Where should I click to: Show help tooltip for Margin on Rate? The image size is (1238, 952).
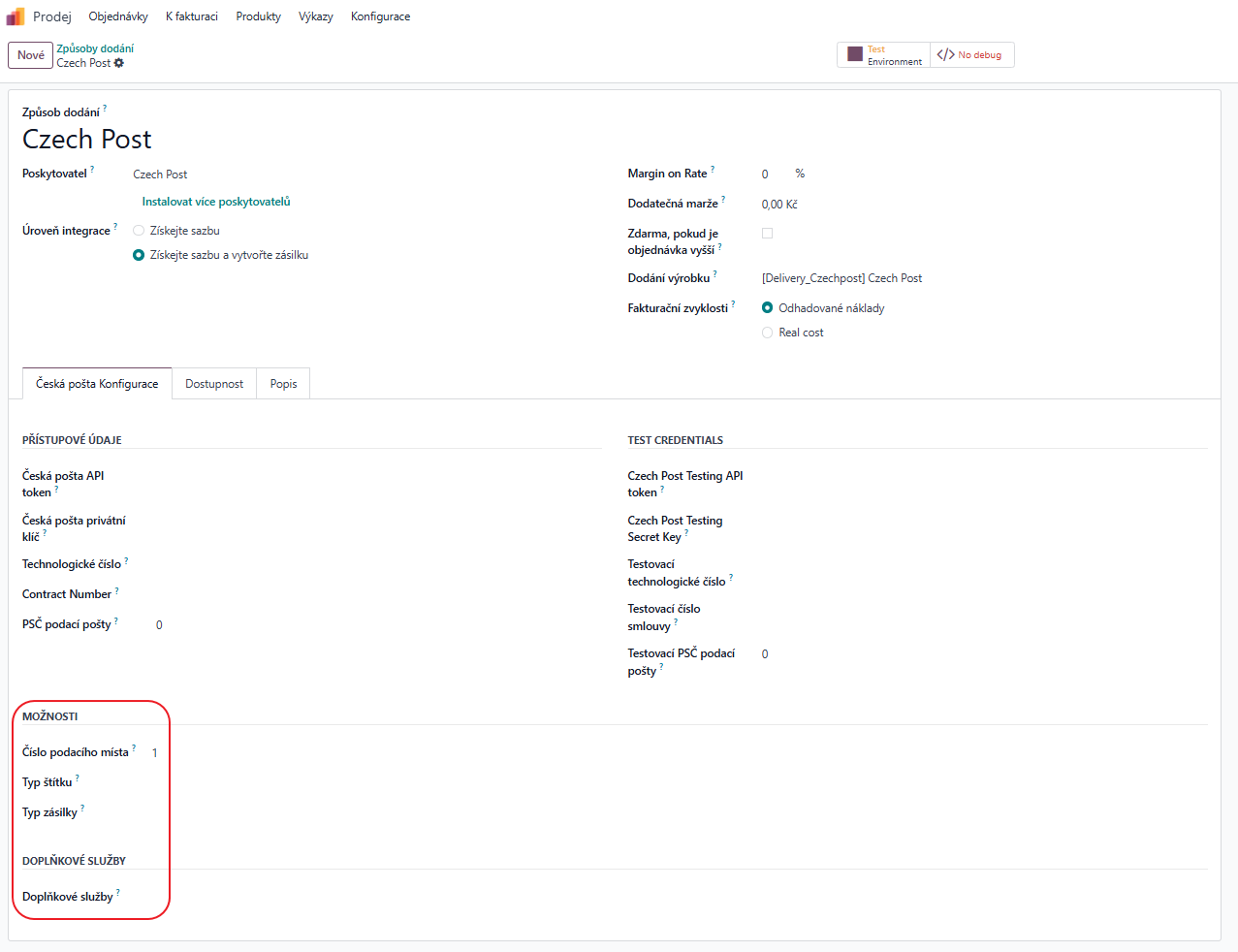pos(713,170)
